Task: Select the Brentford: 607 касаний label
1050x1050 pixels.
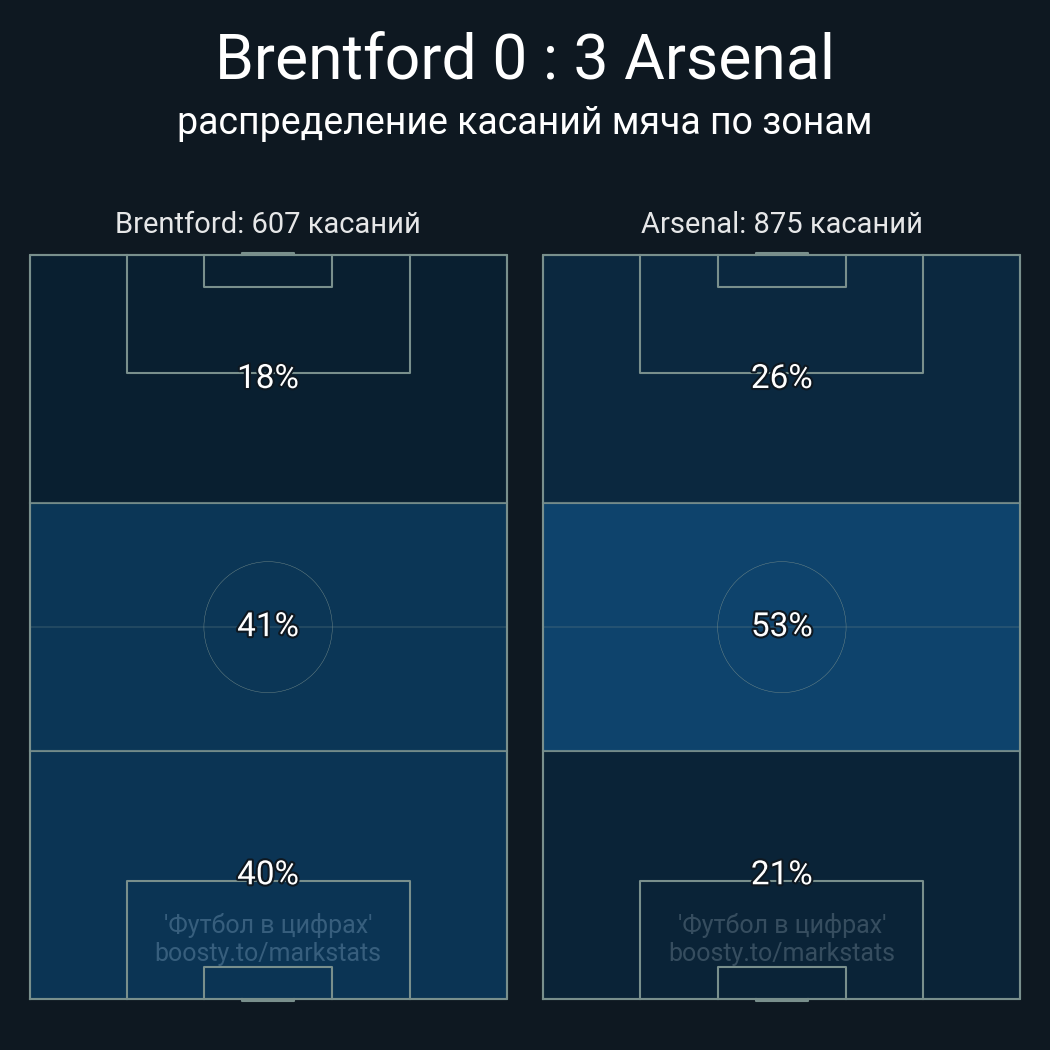Action: (268, 222)
